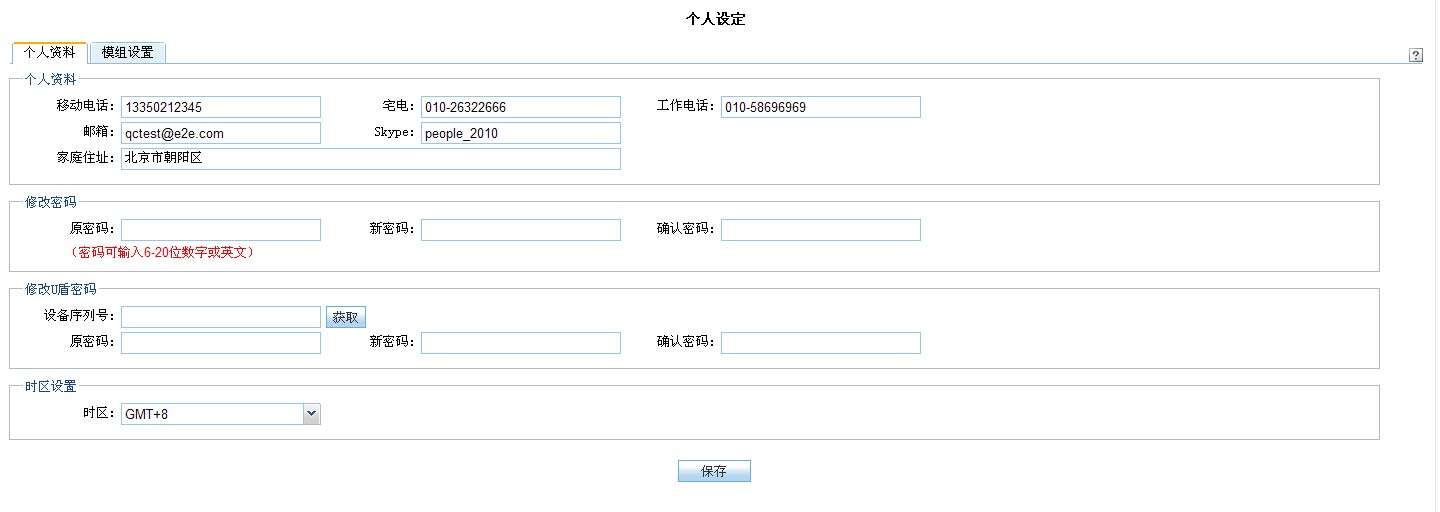The height and width of the screenshot is (512, 1440).
Task: Focus the 移动电话 input field
Action: [x=220, y=107]
